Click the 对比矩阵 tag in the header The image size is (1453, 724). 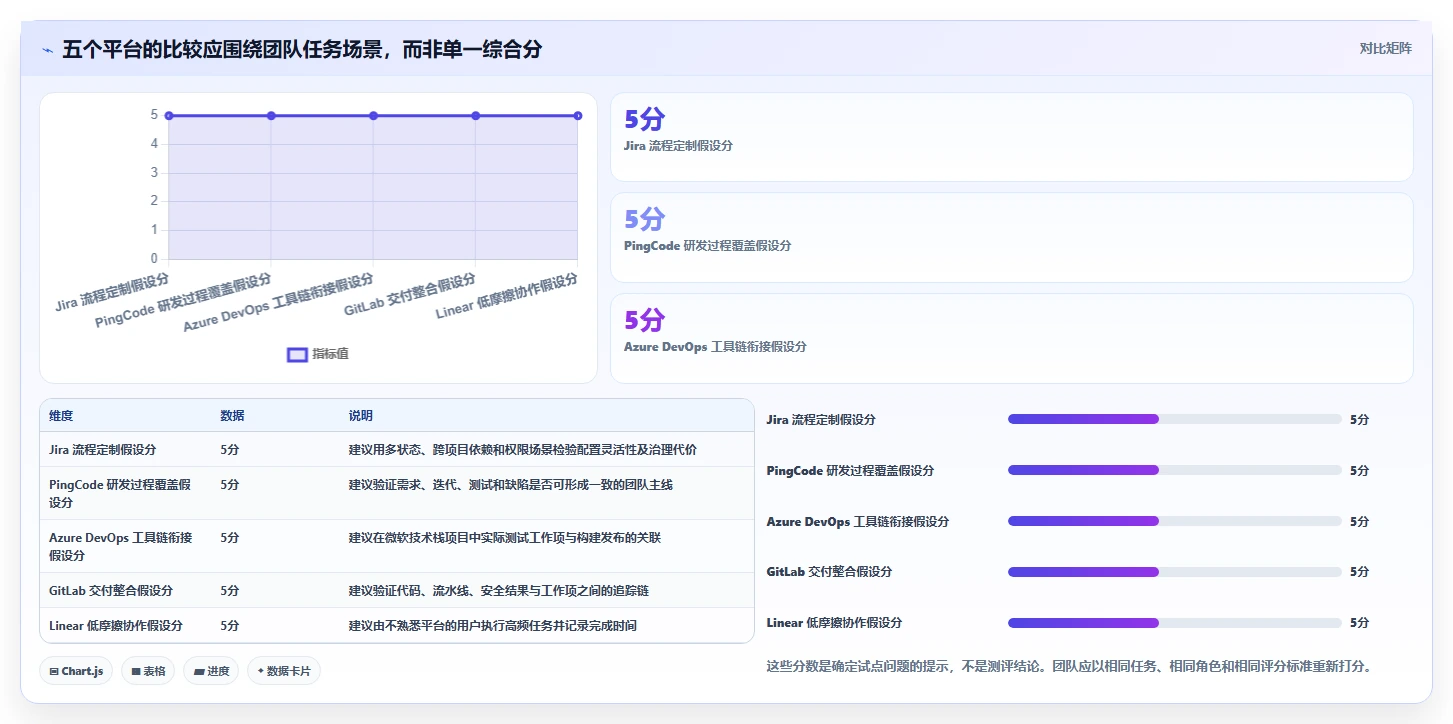click(x=1385, y=48)
